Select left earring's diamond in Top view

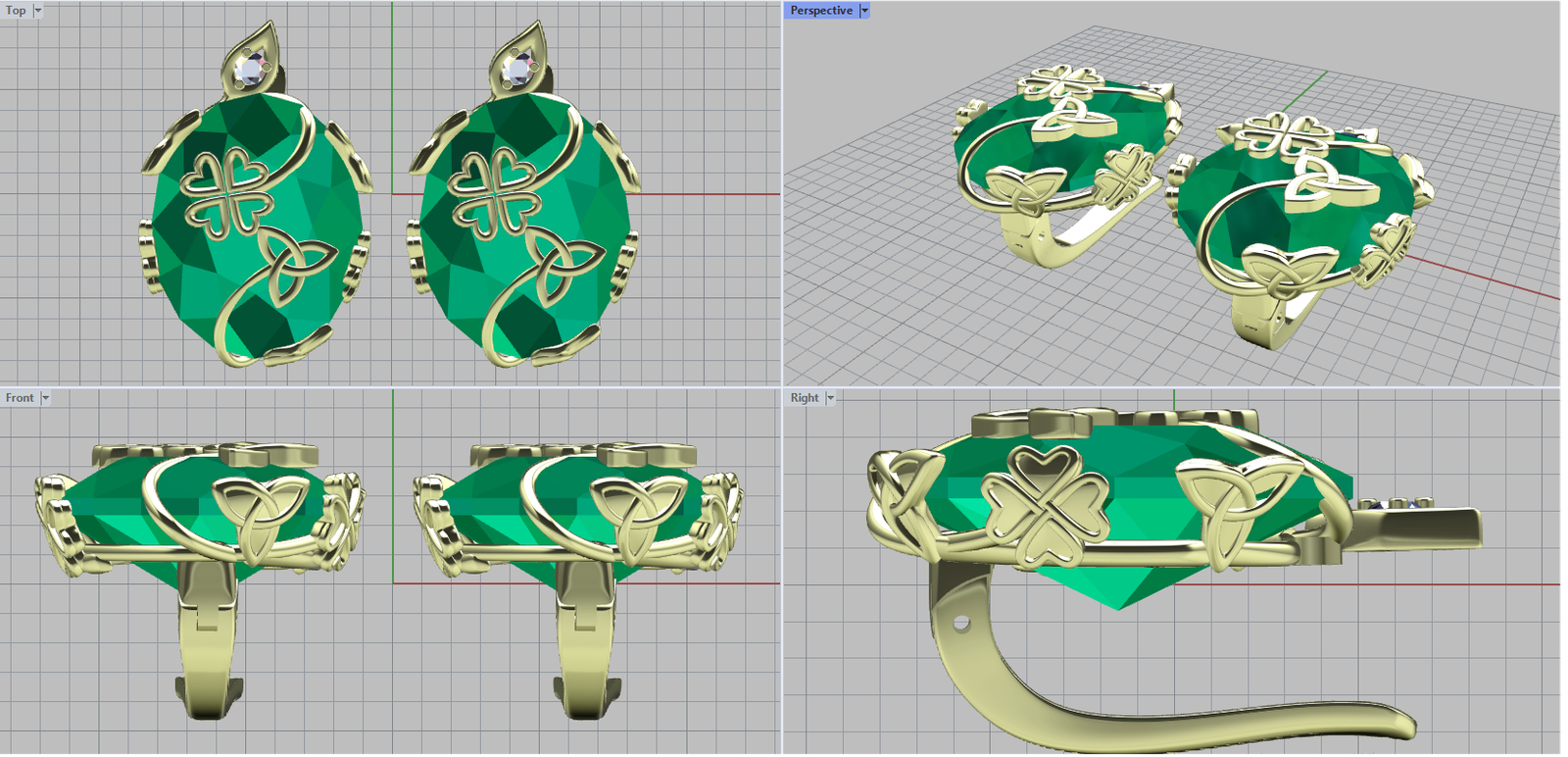point(252,68)
